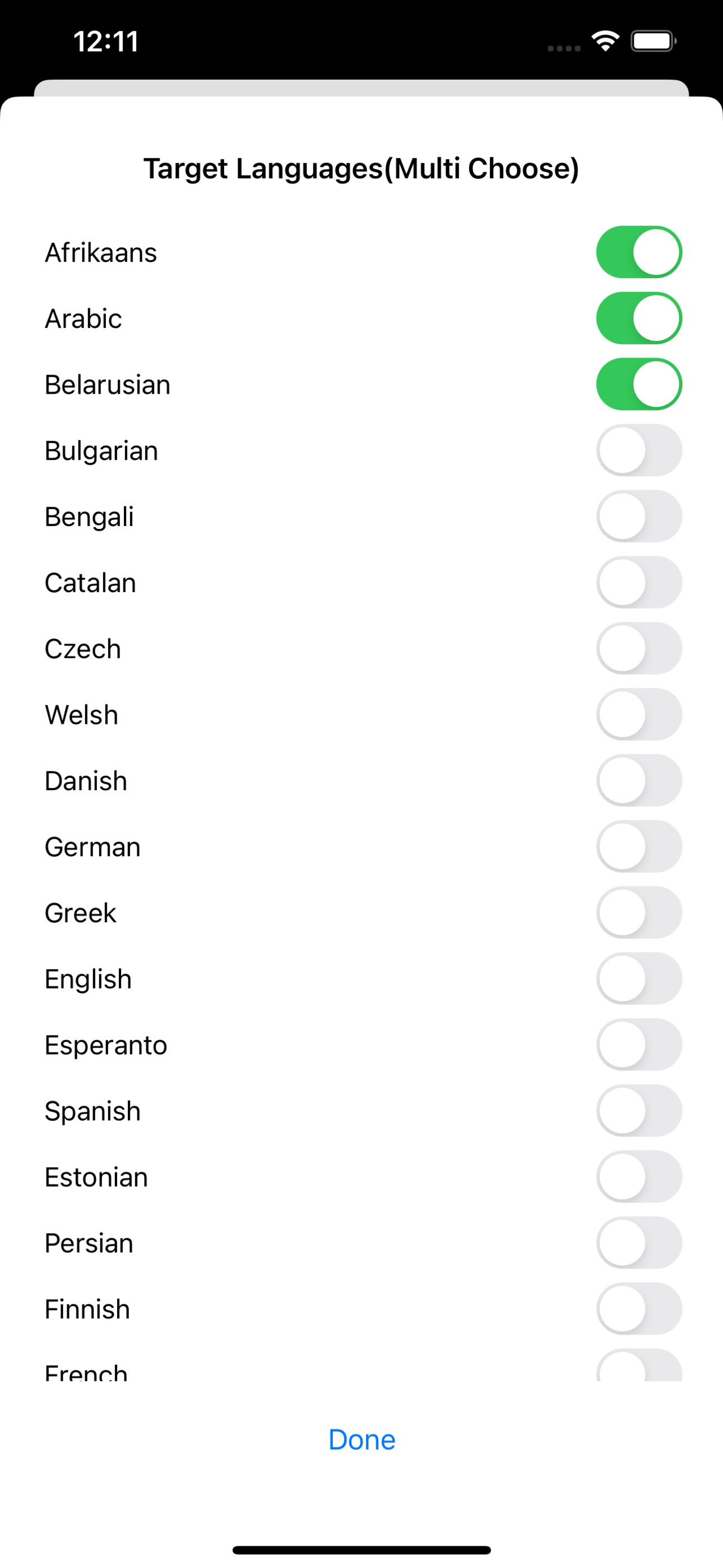
Task: Turn on Danish language switch
Action: (x=639, y=780)
